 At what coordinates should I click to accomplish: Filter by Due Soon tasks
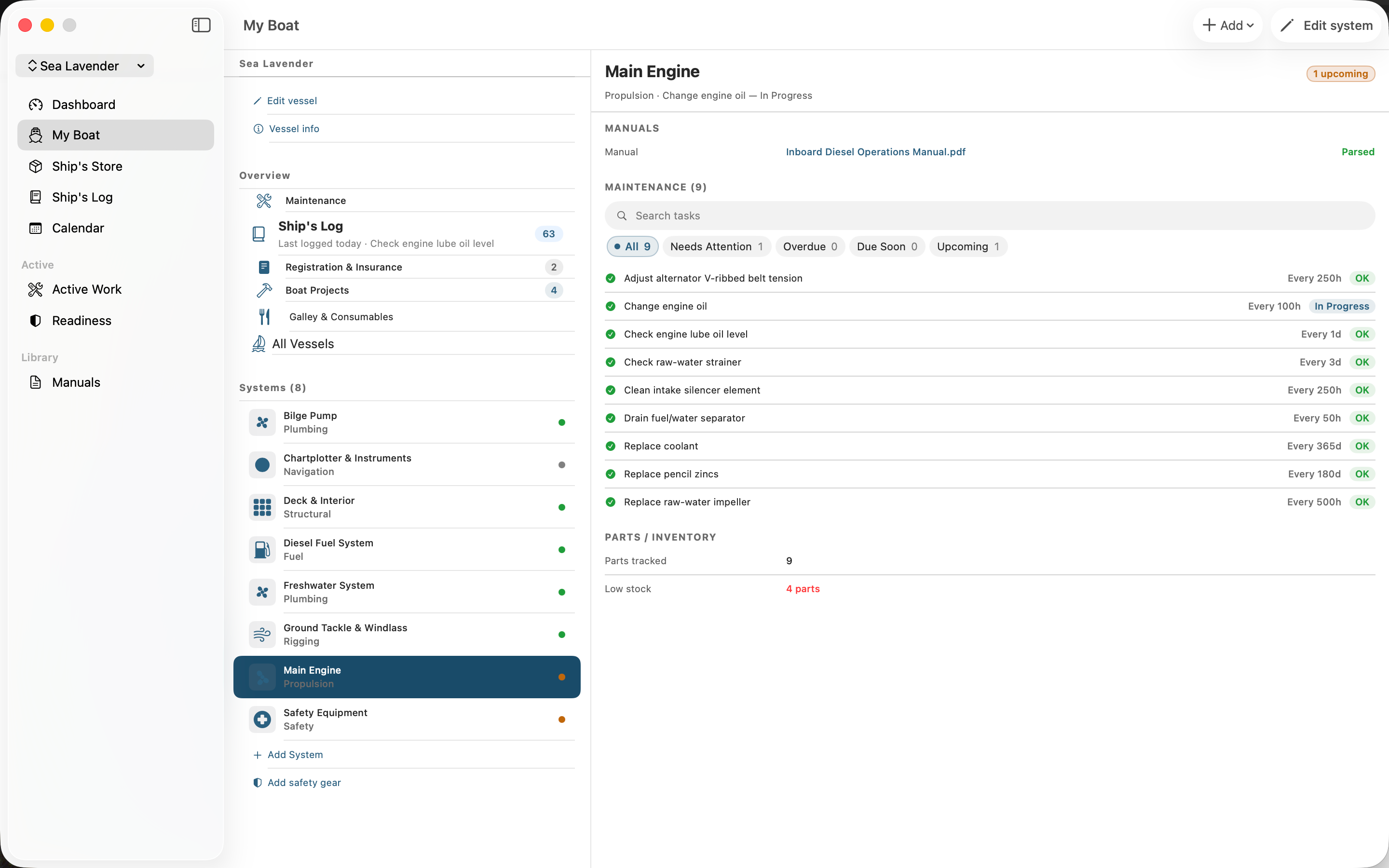(887, 246)
